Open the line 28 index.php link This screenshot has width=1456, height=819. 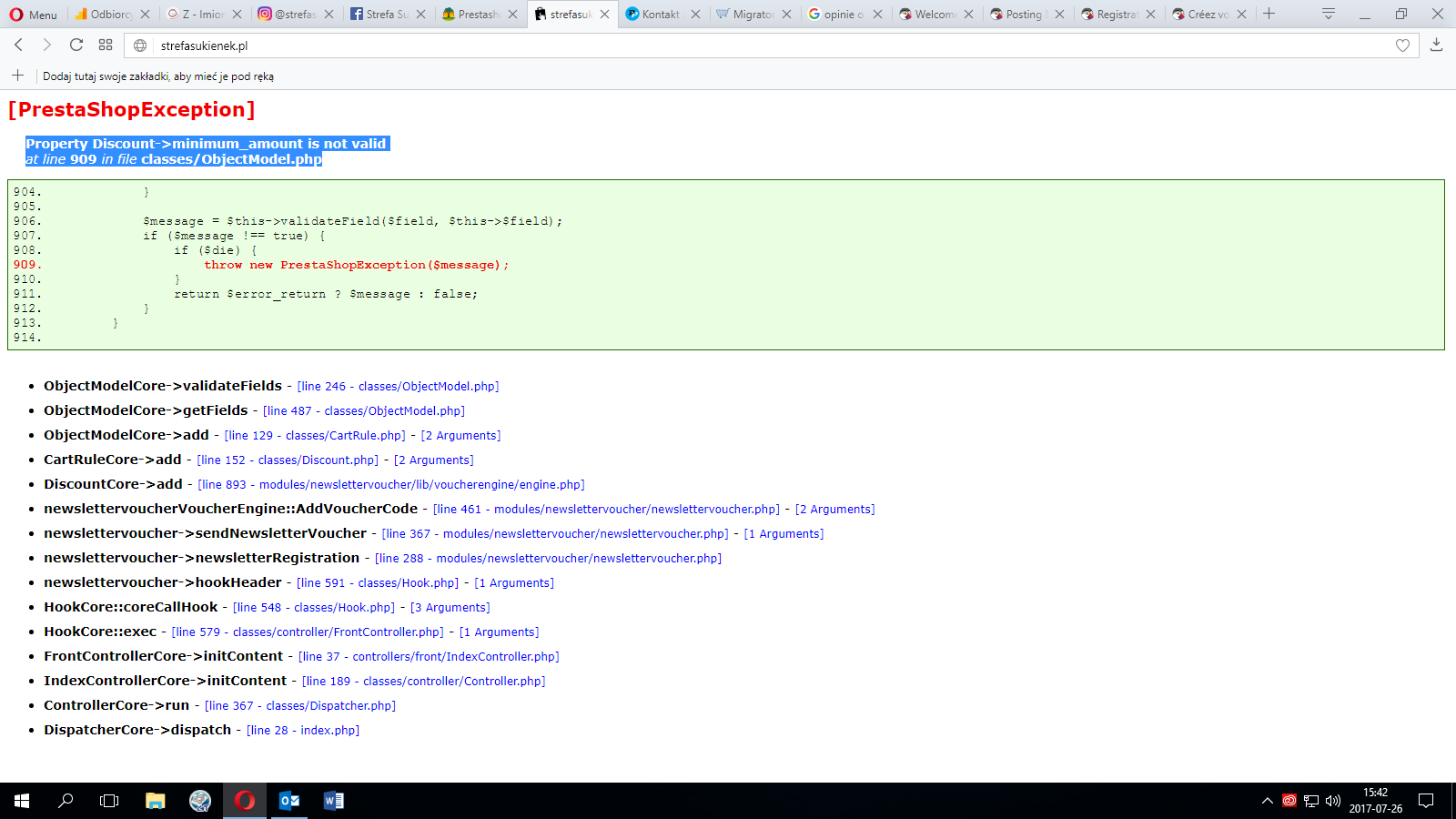coord(303,731)
